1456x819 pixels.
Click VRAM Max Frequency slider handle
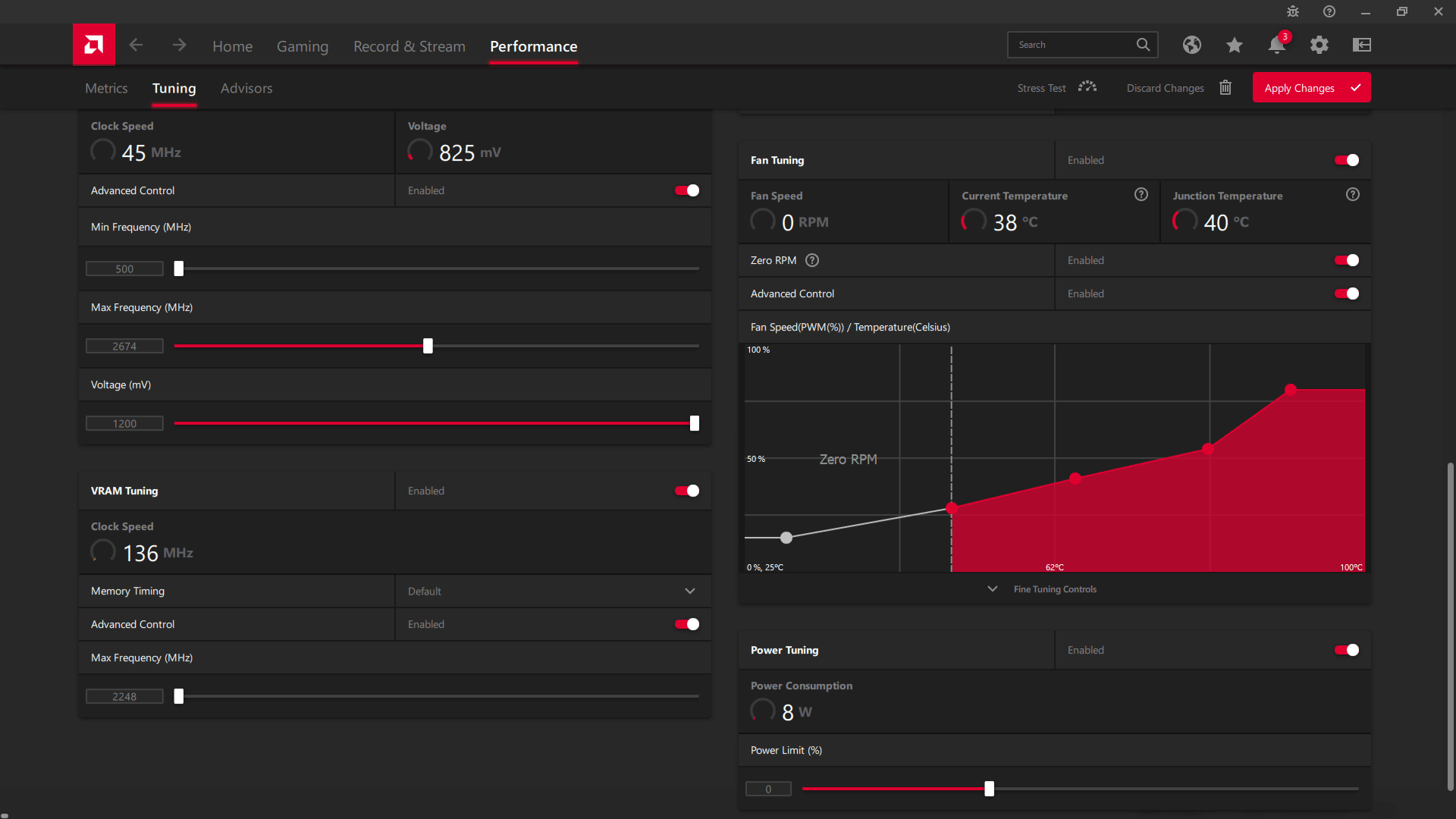(x=179, y=696)
